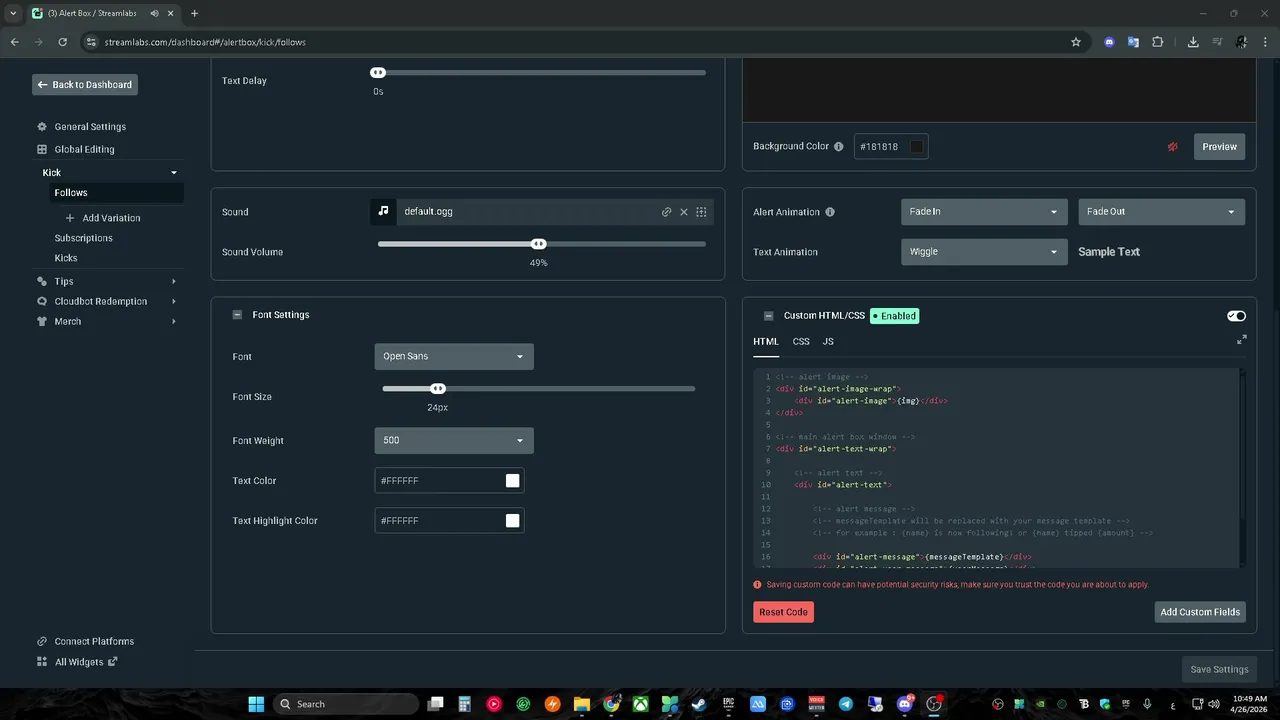
Task: Open the Font Weight dropdown showing 500
Action: click(x=454, y=441)
